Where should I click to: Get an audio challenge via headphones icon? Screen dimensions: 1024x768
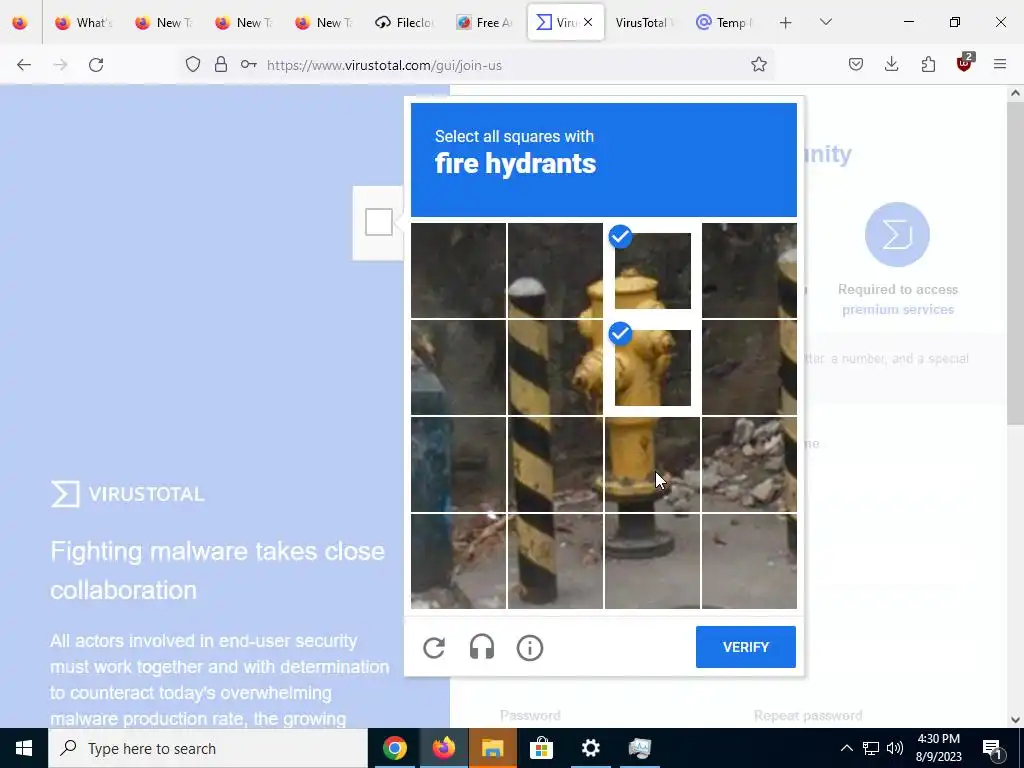coord(482,648)
